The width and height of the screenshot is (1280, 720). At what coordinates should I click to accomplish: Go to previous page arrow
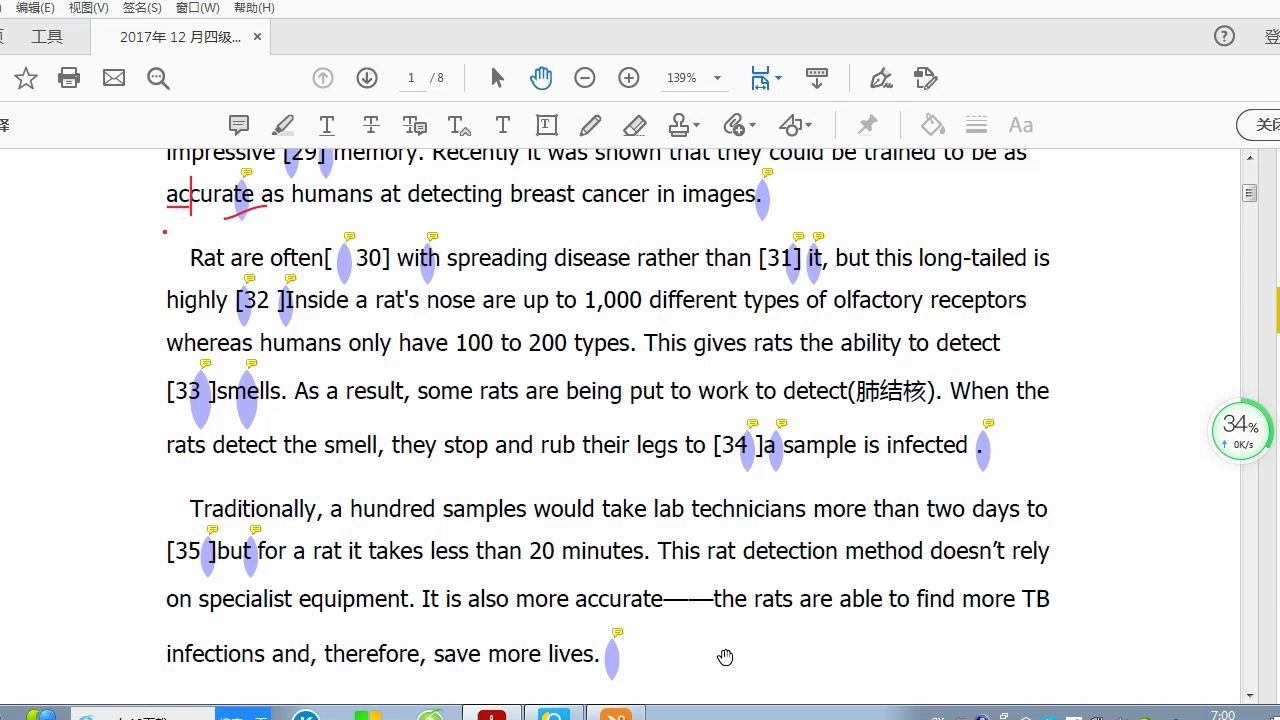click(x=323, y=78)
